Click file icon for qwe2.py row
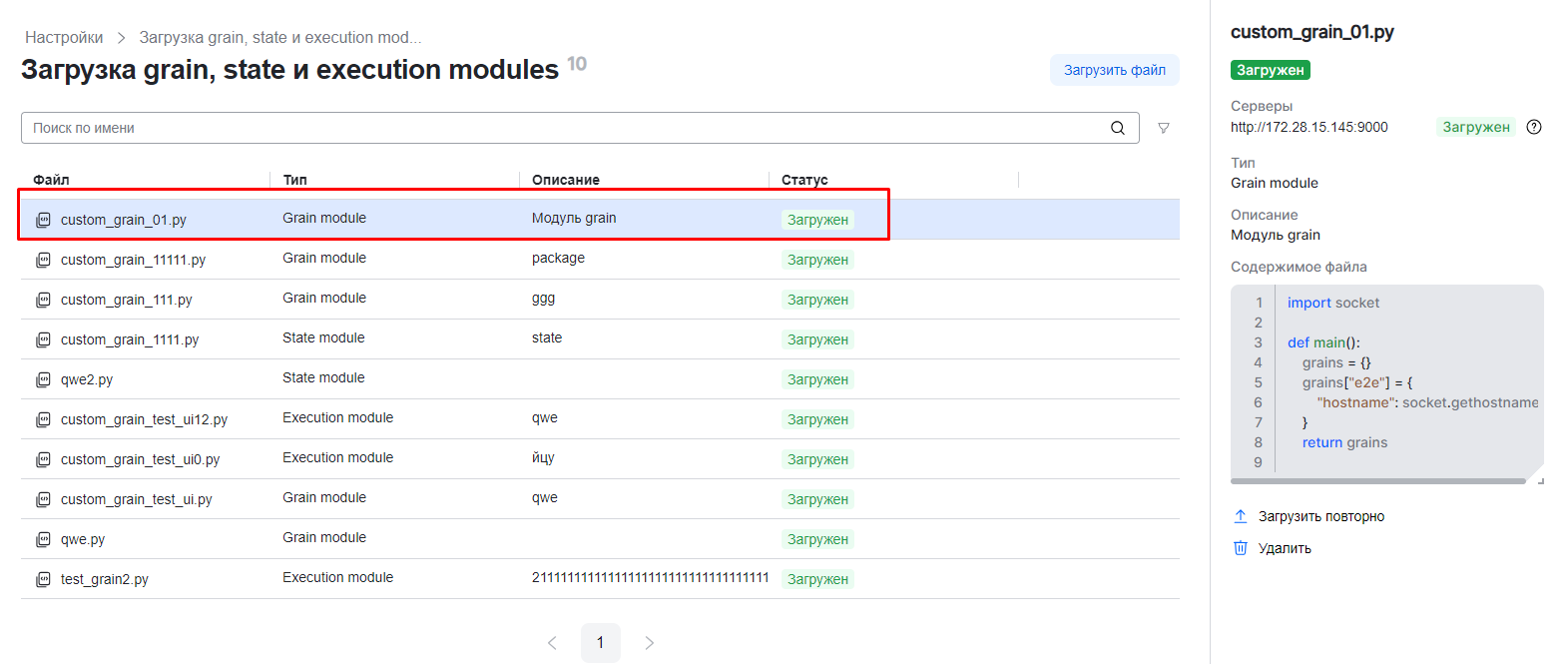The width and height of the screenshot is (1568, 664). [x=43, y=379]
